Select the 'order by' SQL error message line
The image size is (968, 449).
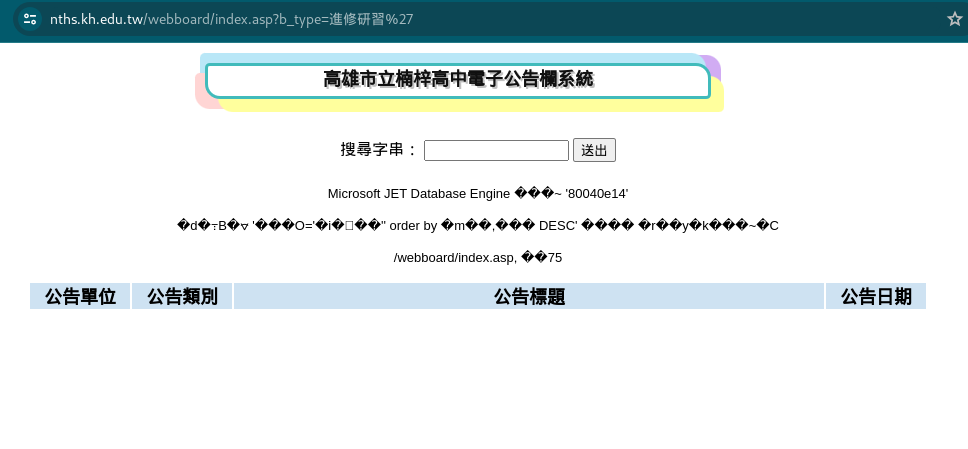point(478,226)
